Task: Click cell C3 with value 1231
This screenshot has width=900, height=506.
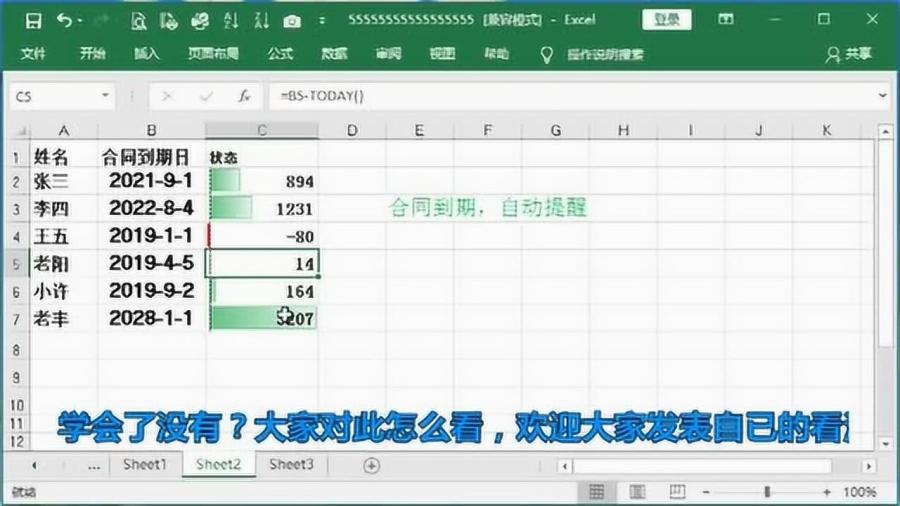Action: pyautogui.click(x=262, y=208)
